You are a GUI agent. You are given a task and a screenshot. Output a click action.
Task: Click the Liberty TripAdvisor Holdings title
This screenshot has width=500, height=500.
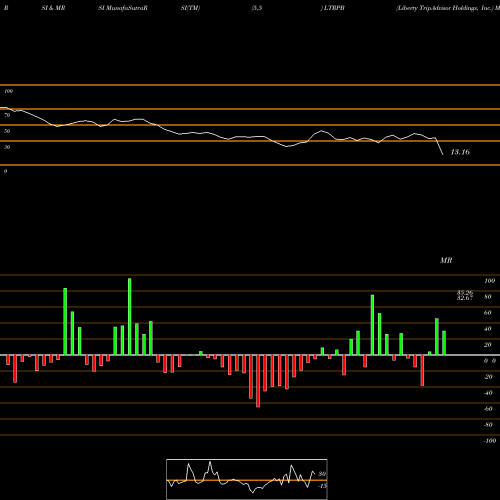pyautogui.click(x=444, y=8)
